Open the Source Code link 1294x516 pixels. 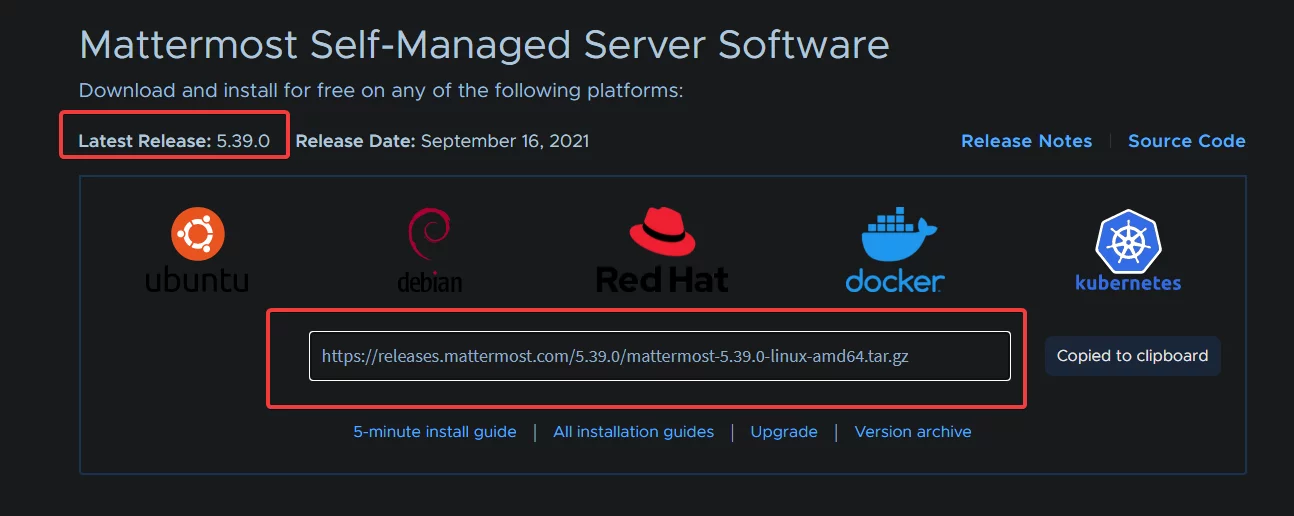pos(1186,141)
